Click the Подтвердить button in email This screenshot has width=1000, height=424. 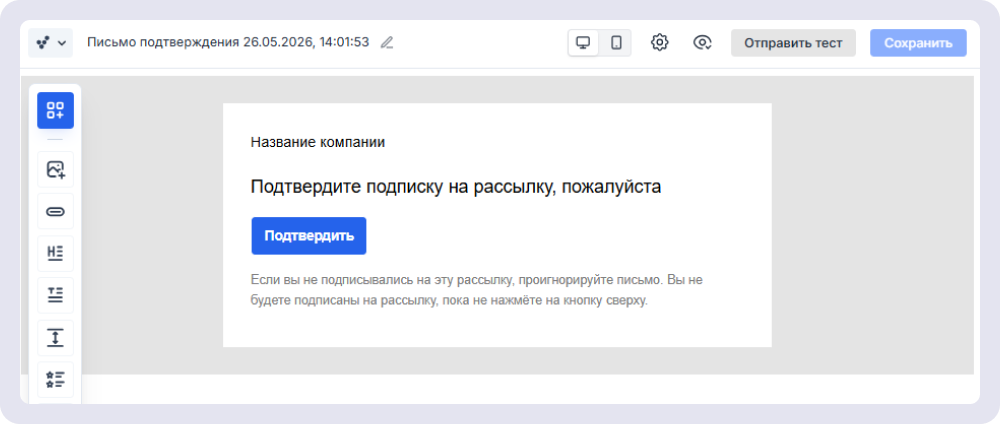[309, 236]
